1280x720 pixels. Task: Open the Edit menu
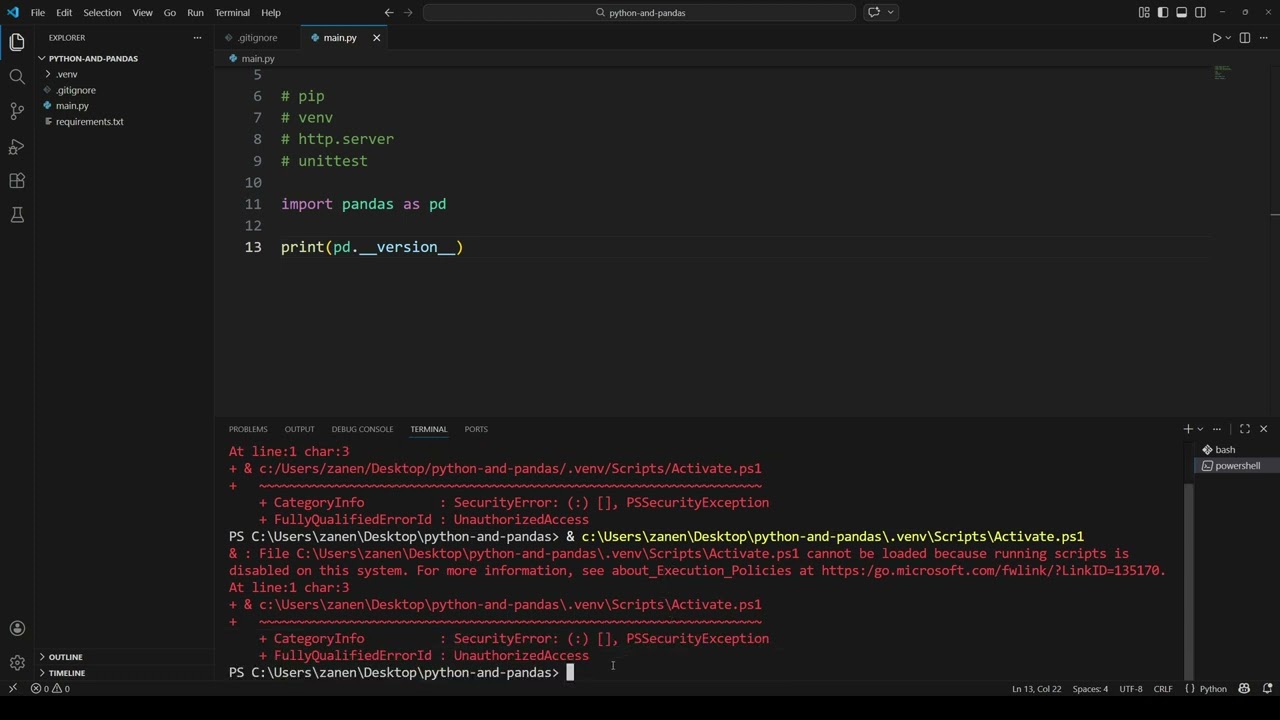click(x=64, y=12)
